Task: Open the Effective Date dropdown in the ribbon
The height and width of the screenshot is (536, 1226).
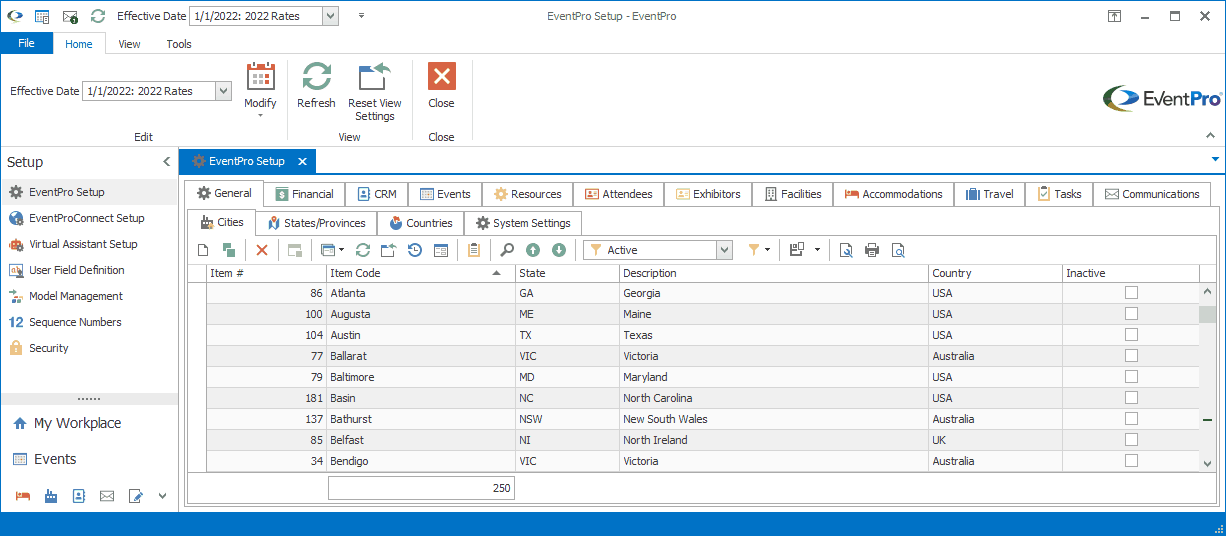Action: tap(223, 91)
